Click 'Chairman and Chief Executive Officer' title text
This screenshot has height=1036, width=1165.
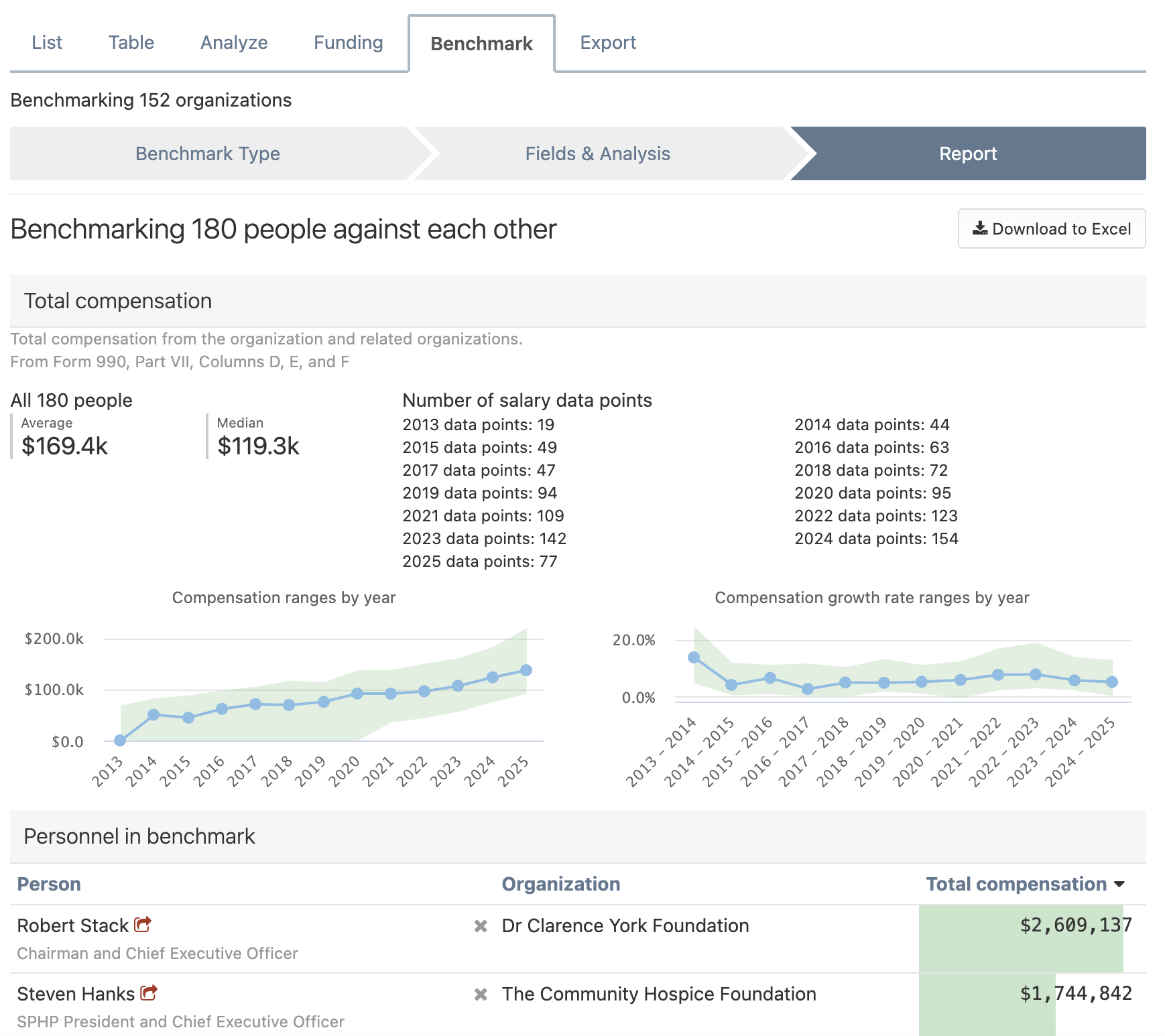[x=158, y=954]
